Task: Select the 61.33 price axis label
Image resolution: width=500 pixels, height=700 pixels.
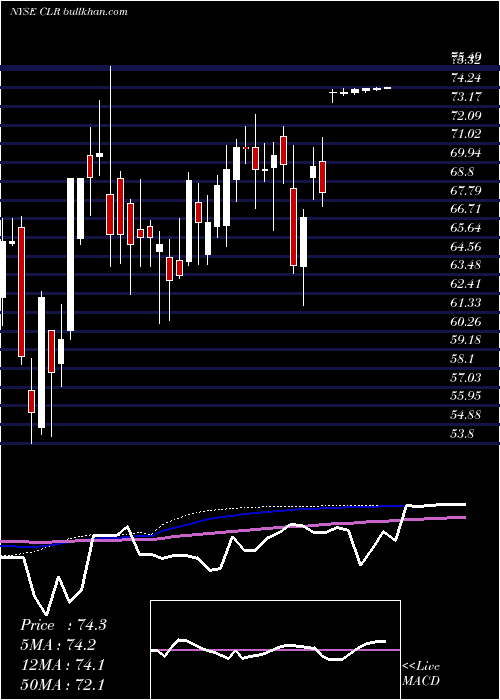Action: point(467,303)
